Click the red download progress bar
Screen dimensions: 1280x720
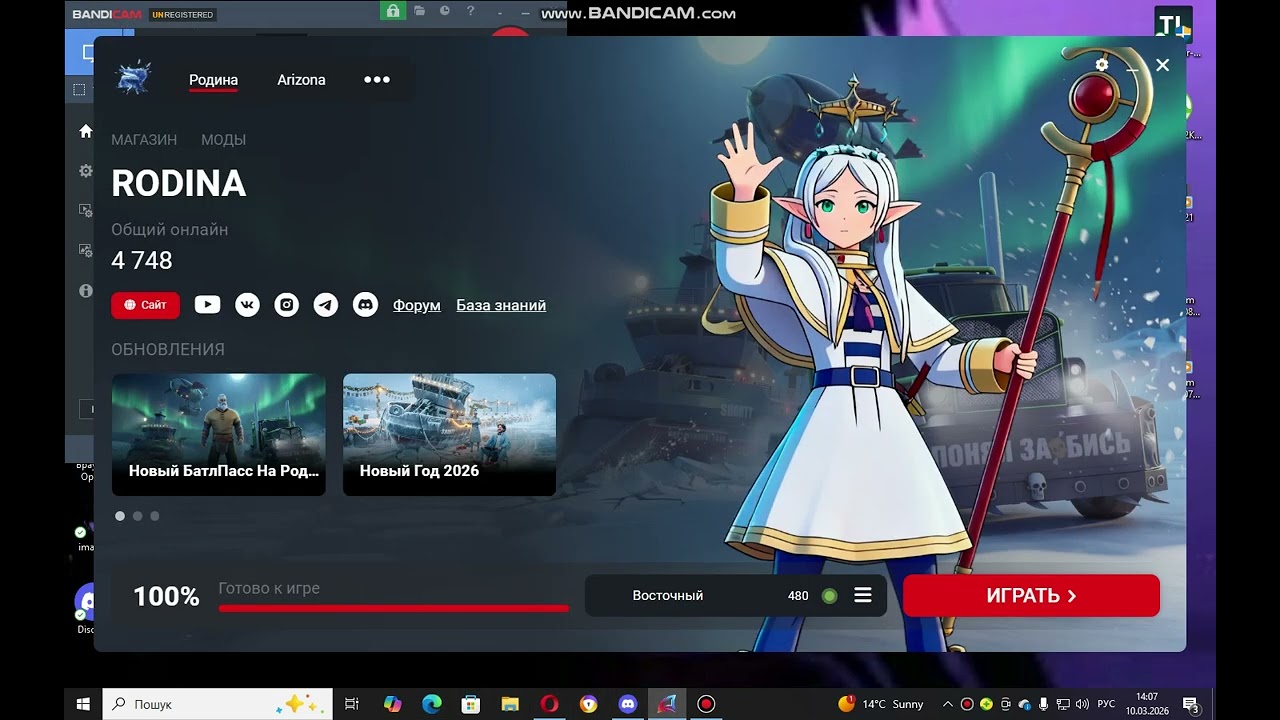point(394,608)
